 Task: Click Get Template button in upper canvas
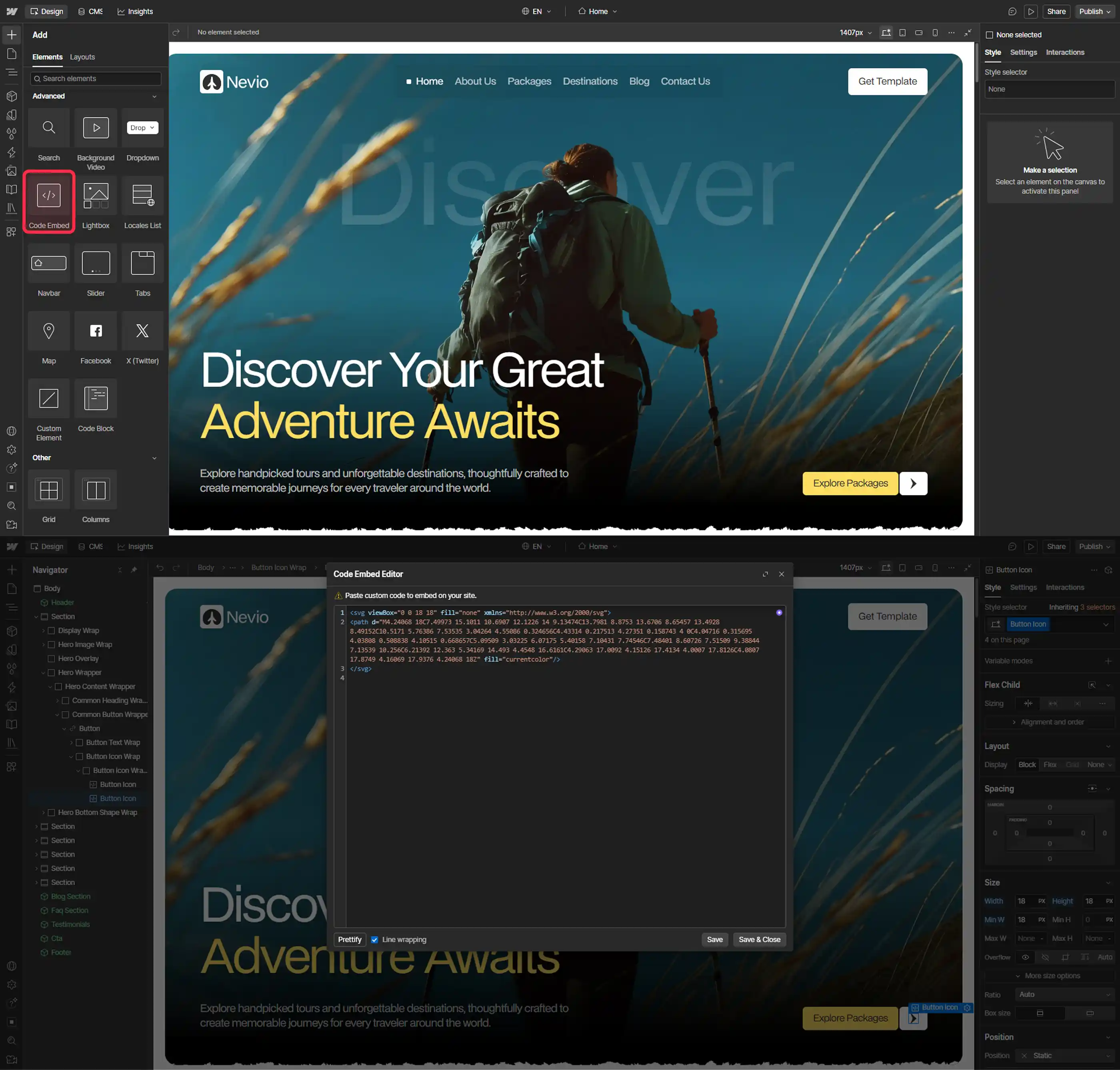887,82
